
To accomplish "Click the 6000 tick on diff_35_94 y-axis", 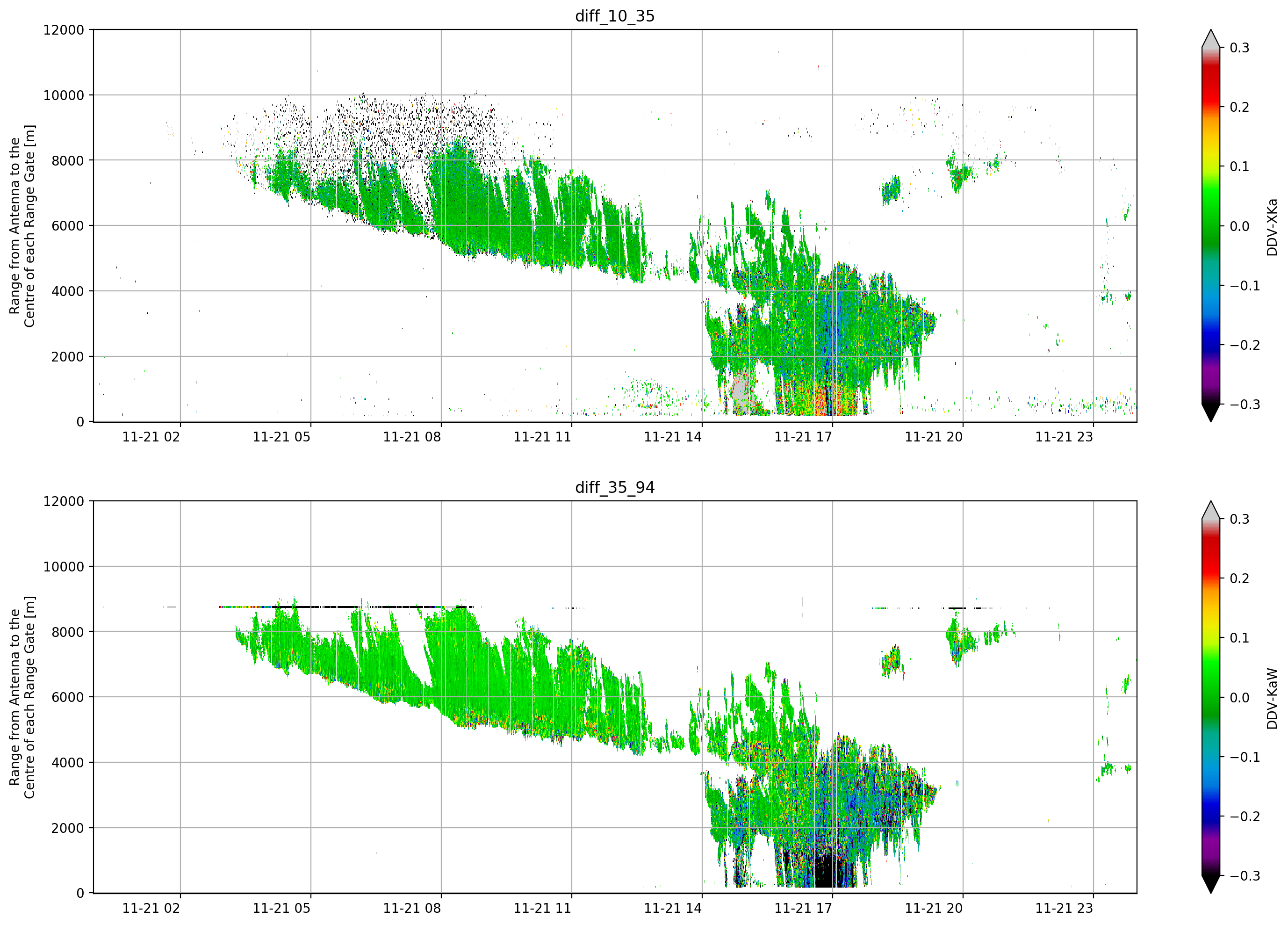I will click(68, 697).
